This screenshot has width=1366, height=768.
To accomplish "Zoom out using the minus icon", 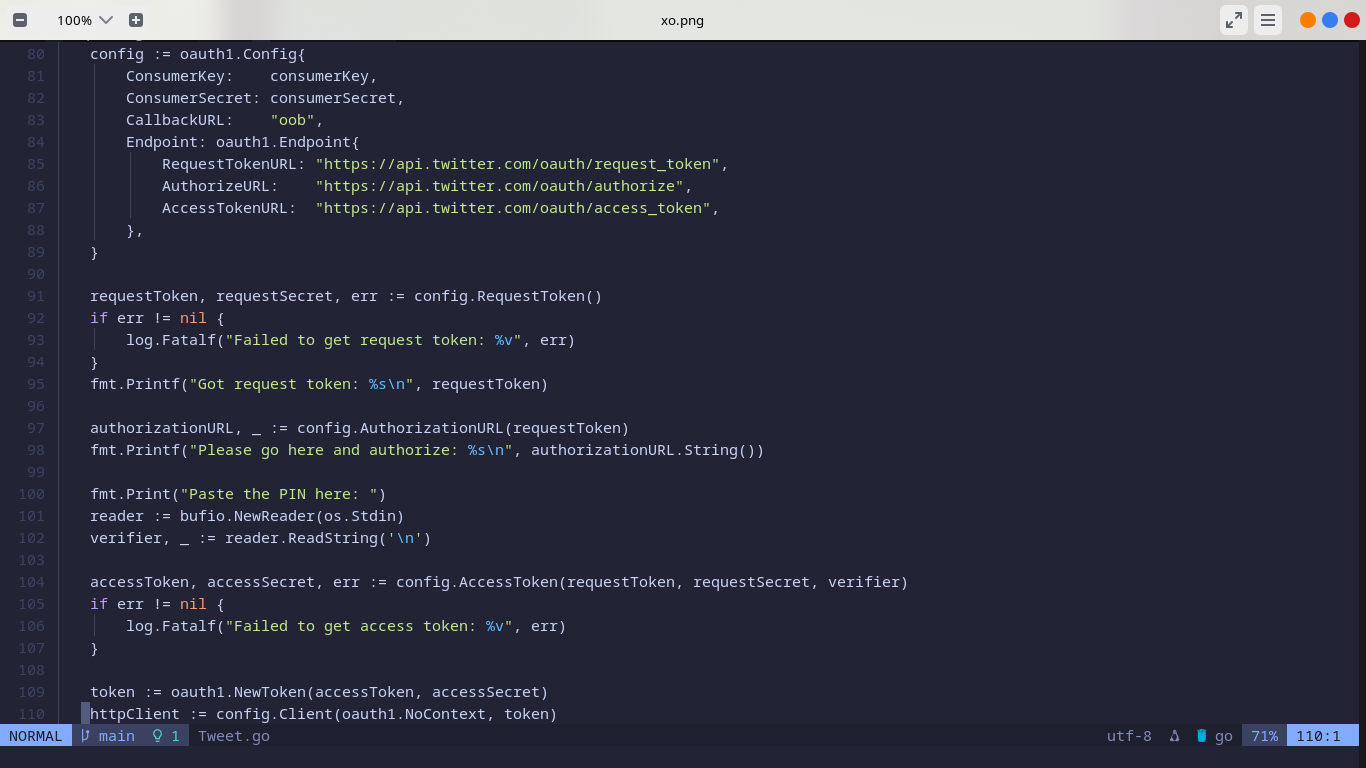I will click(x=19, y=20).
